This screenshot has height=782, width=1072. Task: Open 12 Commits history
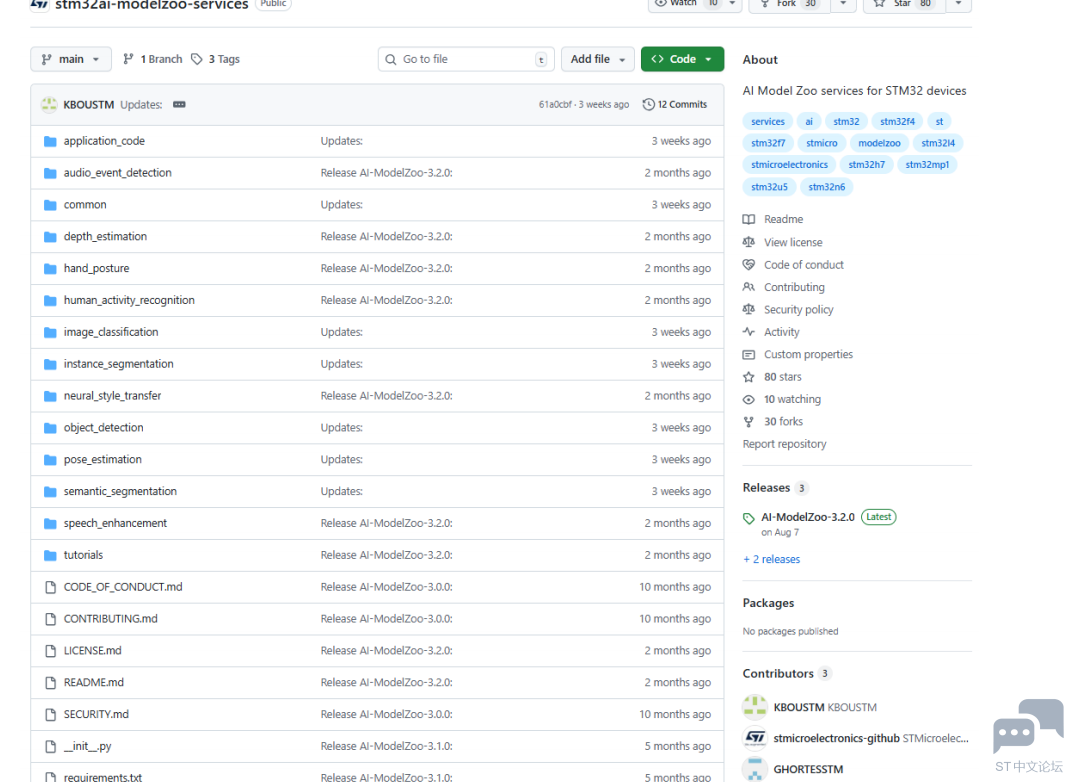675,105
